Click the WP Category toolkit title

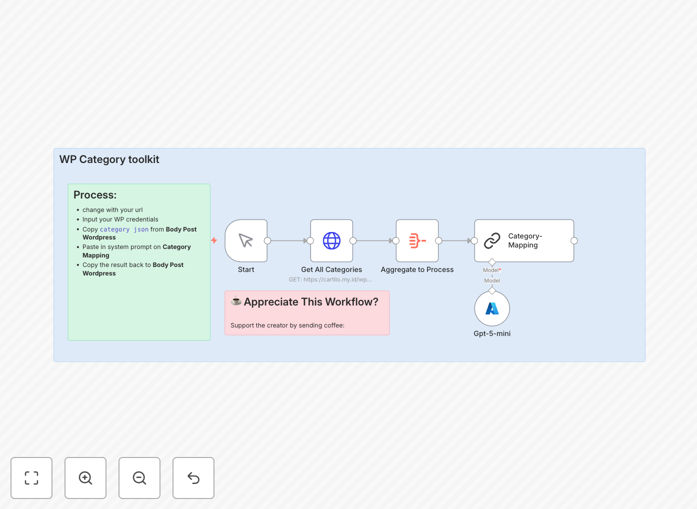[109, 159]
